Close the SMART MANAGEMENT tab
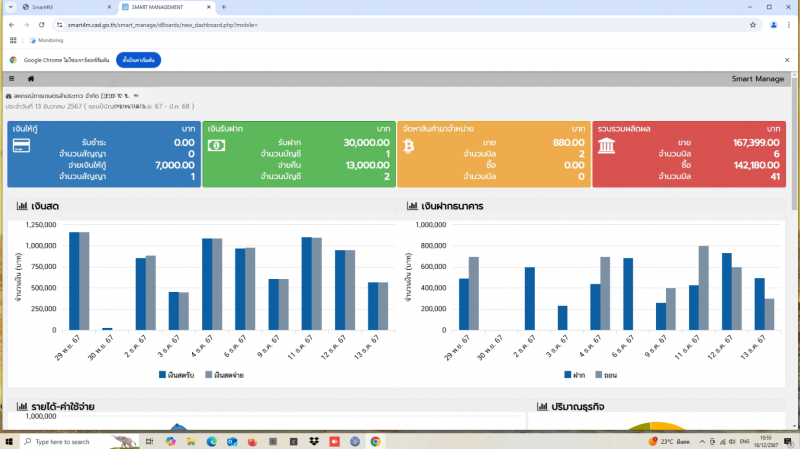Screen dimensions: 800x449 click(209, 7)
